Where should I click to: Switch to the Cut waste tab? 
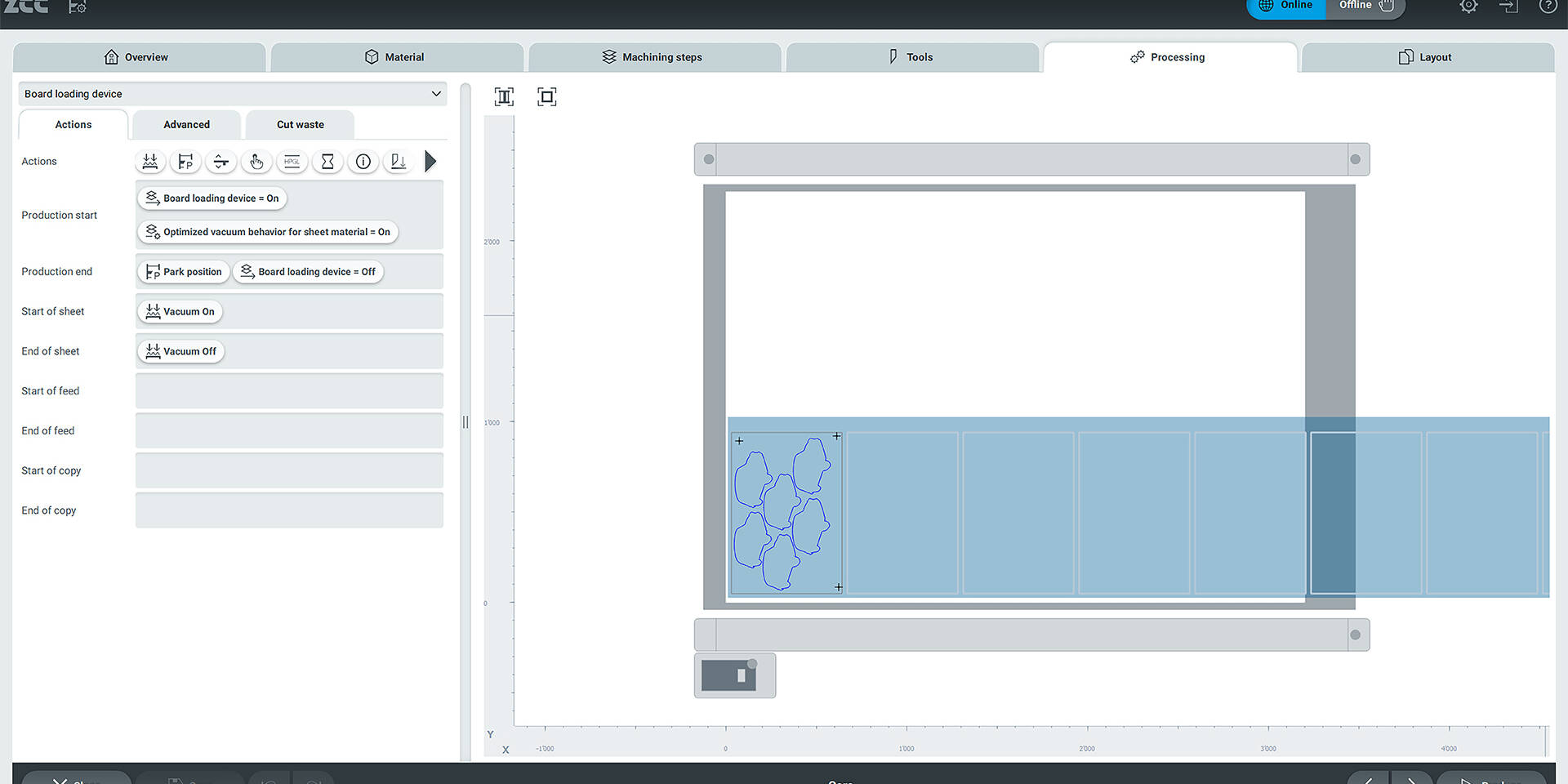click(x=300, y=125)
